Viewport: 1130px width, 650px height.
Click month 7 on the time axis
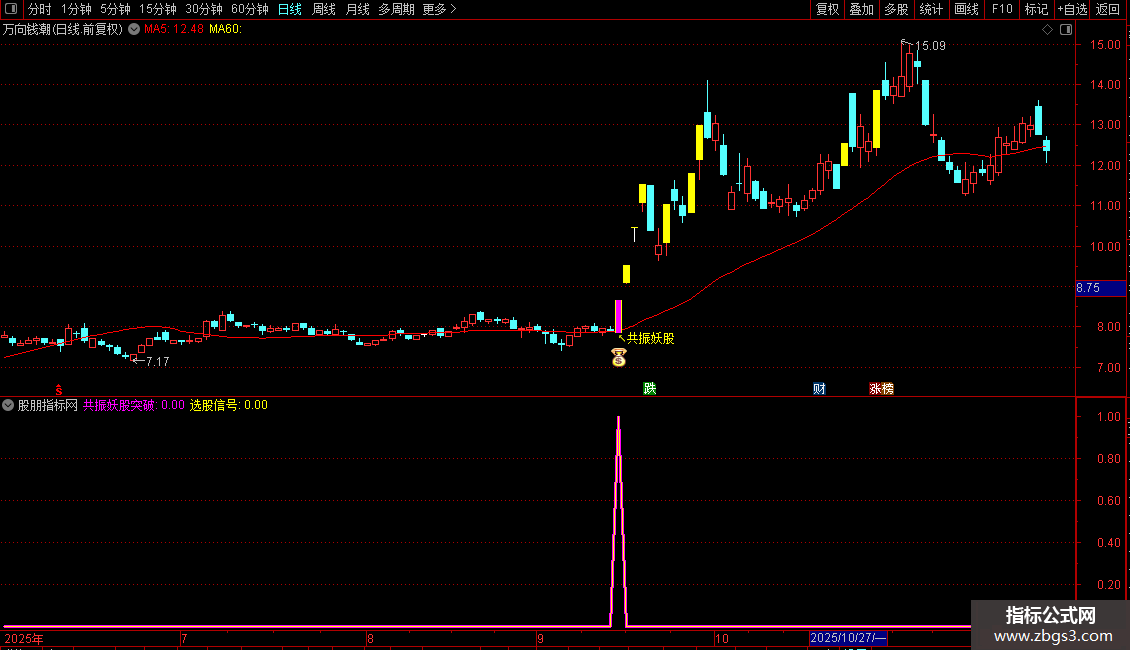pyautogui.click(x=184, y=638)
